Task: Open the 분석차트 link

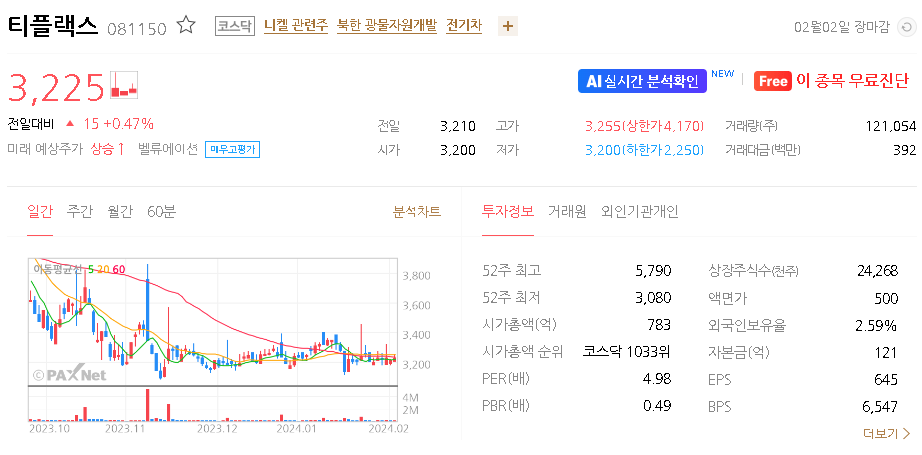Action: click(417, 212)
